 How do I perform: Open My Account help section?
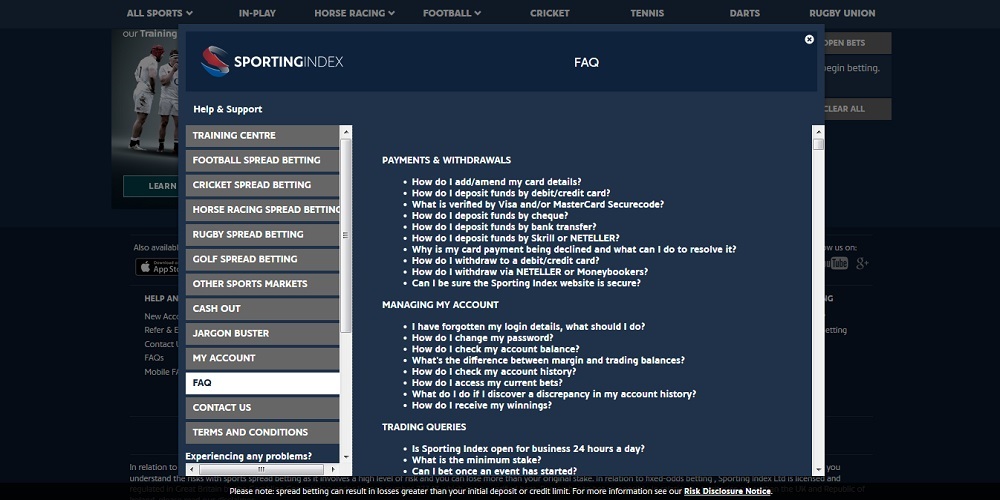point(263,358)
